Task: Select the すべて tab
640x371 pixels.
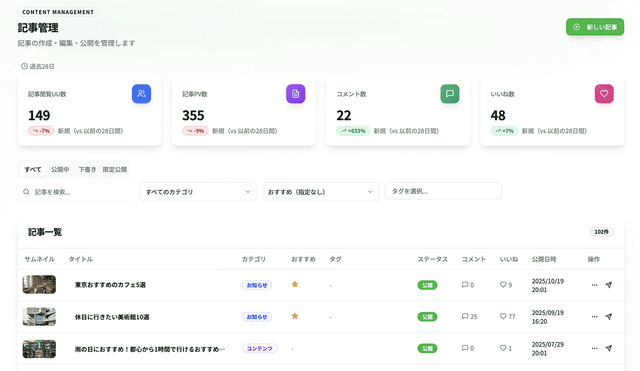Action: tap(33, 169)
